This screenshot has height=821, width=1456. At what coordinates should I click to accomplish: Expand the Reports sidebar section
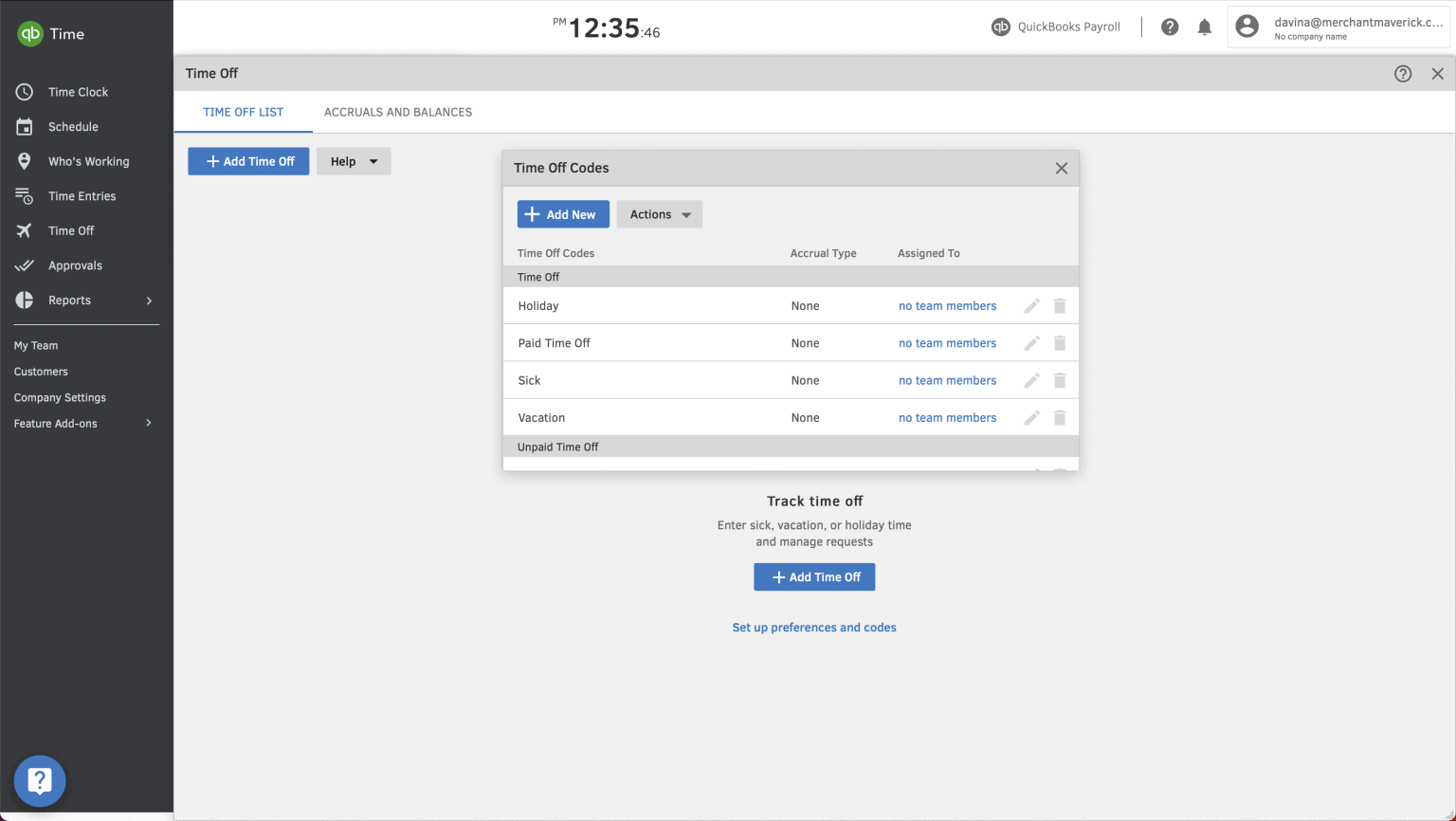[x=69, y=300]
